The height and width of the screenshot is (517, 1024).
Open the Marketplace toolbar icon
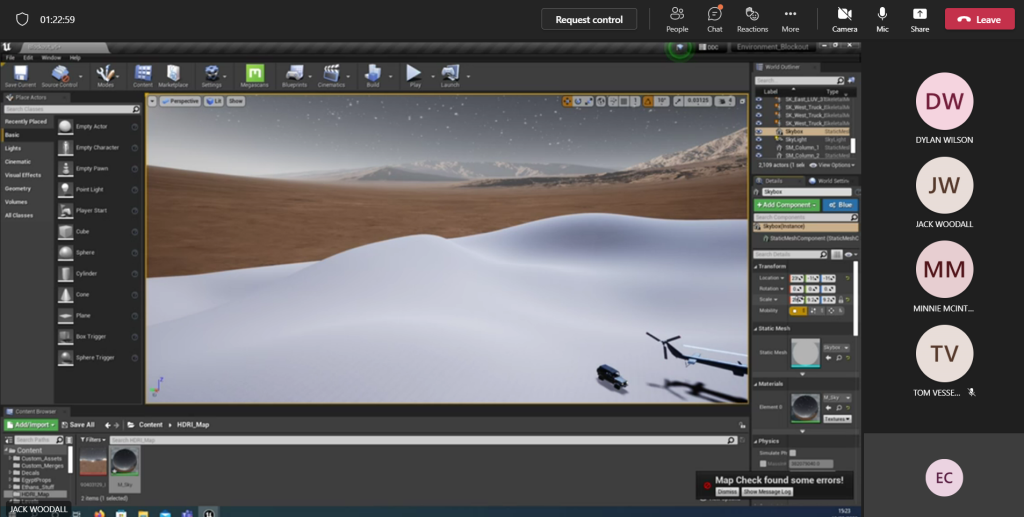(173, 76)
